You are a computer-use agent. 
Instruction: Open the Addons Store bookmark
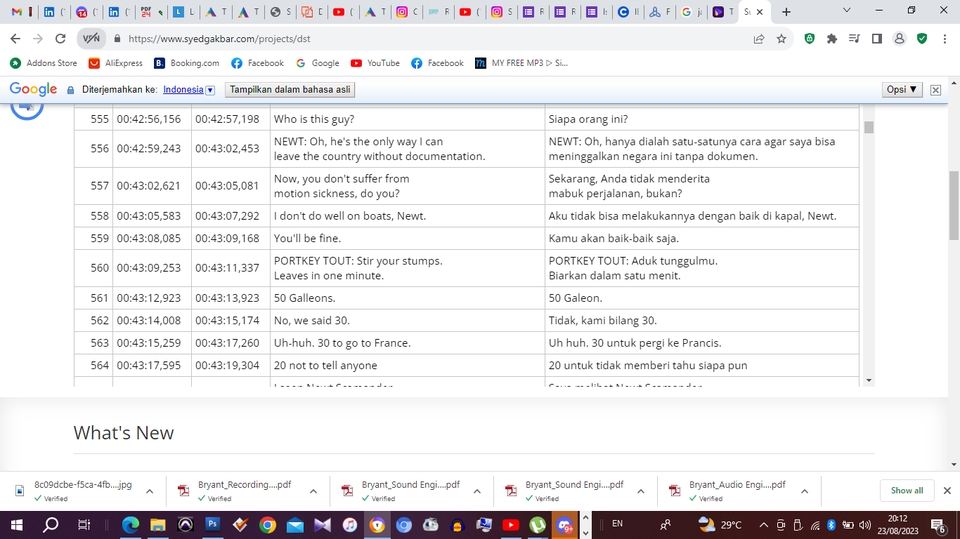pyautogui.click(x=43, y=63)
